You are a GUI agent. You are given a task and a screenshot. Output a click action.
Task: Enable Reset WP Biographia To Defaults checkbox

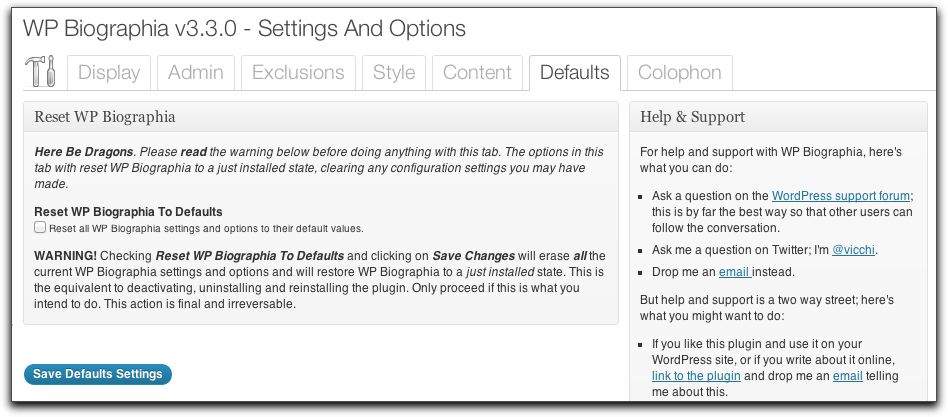40,228
